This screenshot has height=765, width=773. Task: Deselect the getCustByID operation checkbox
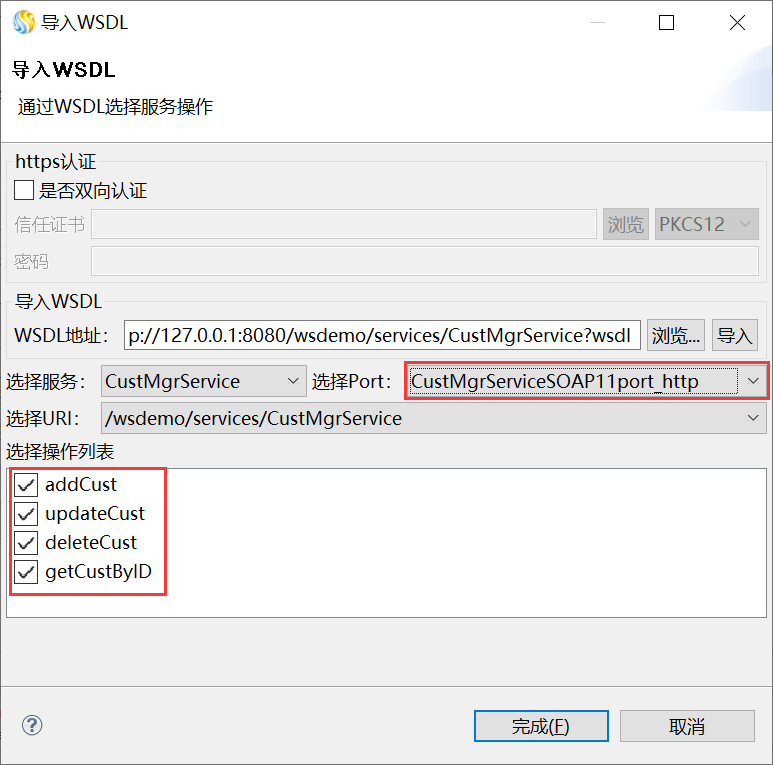point(27,573)
